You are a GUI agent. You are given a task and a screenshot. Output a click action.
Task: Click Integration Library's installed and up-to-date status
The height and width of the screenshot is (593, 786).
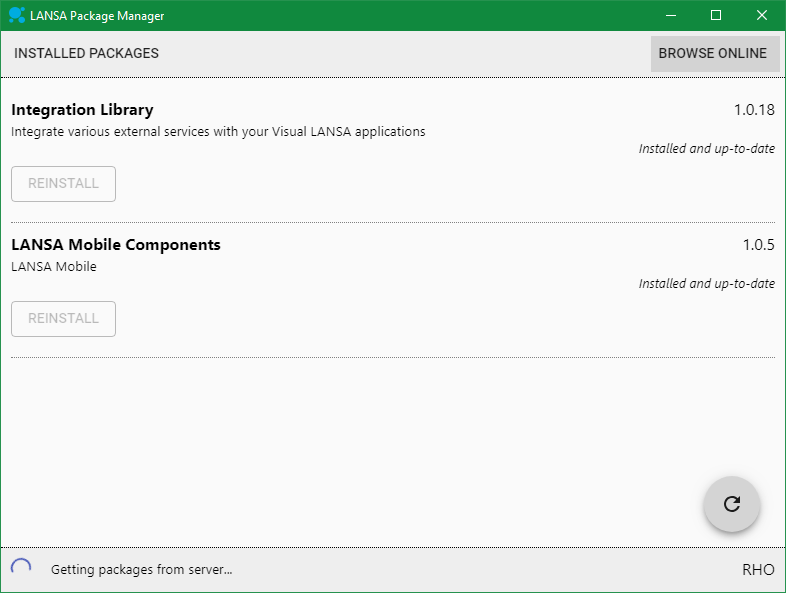point(707,149)
